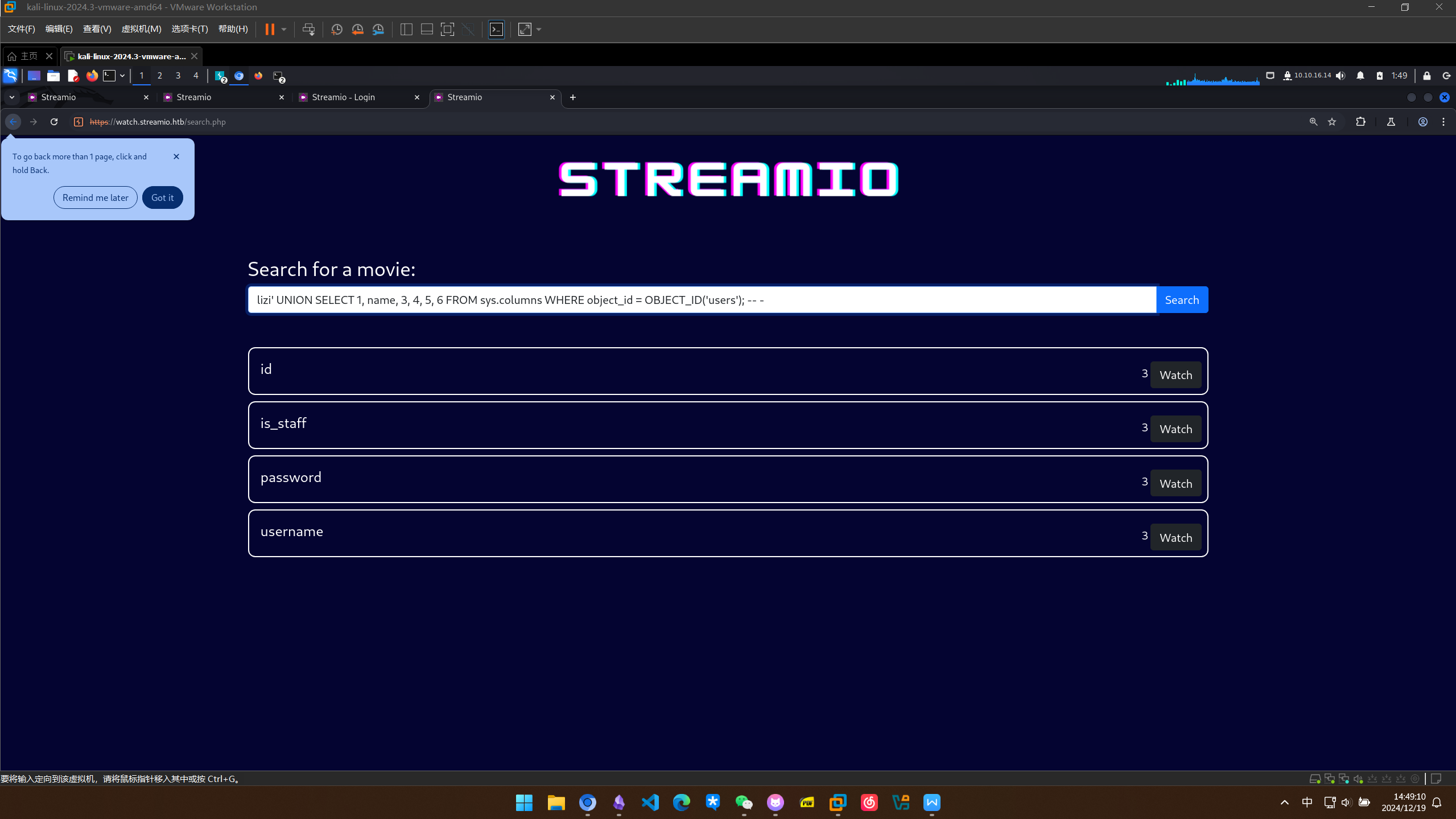Click the movie search input field
This screenshot has height=819, width=1456.
[701, 300]
